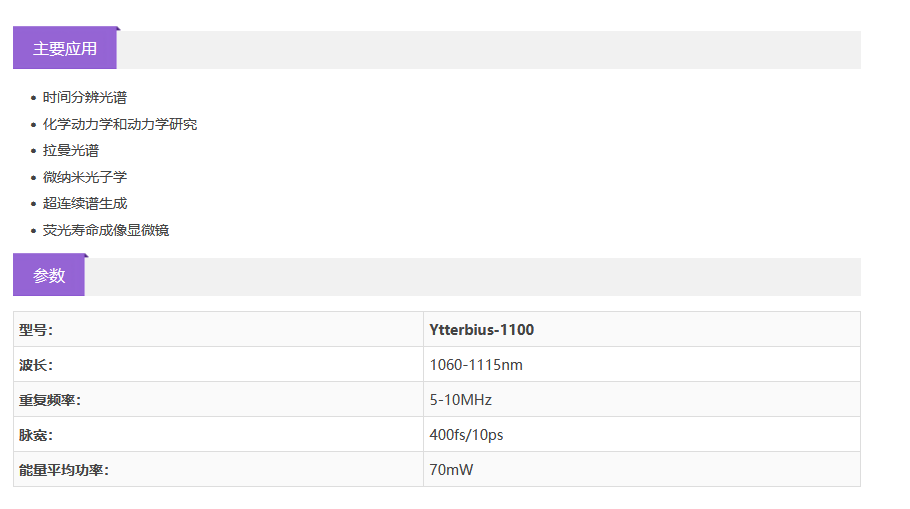Screen dimensions: 910x509
Task: Click the 主要应用 purple section tab
Action: click(x=65, y=49)
